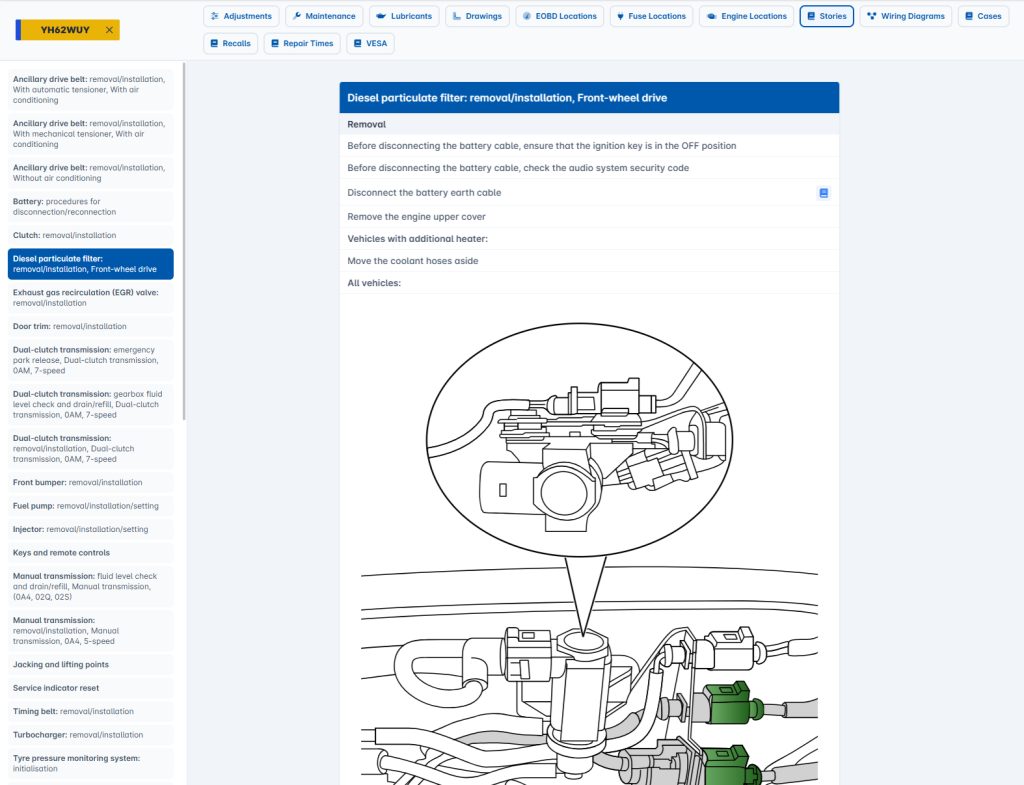Select the Stories toolbar item
Viewport: 1024px width, 785px height.
[826, 16]
